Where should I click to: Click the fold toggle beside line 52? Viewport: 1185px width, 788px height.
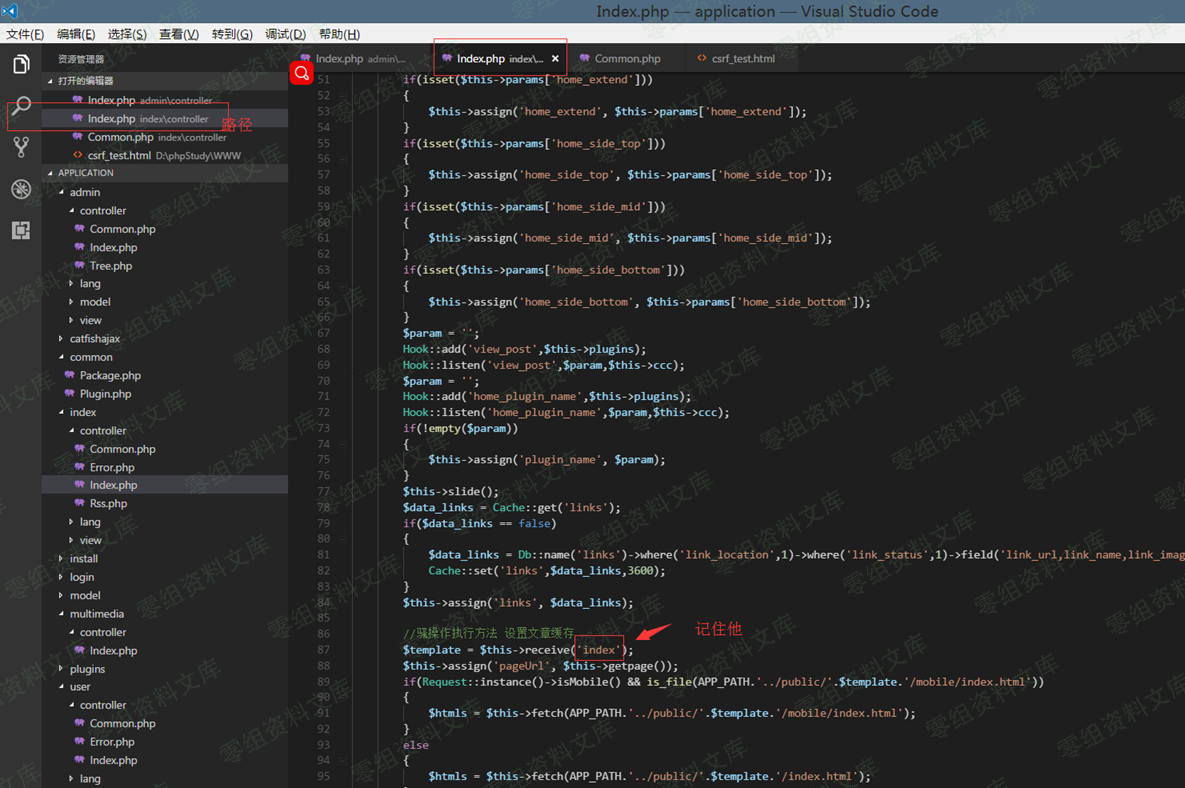[343, 96]
